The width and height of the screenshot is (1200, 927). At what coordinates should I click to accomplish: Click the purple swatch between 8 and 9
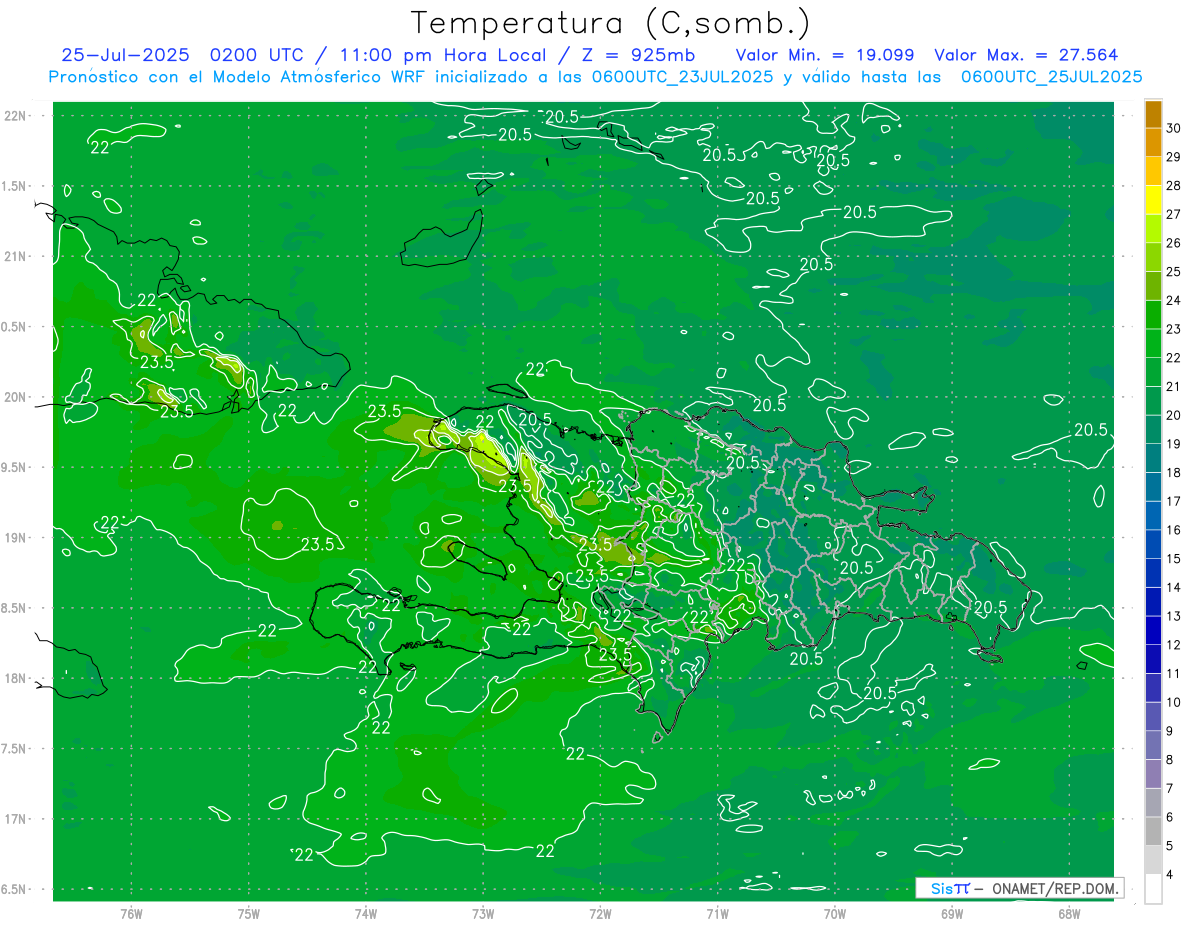click(1153, 746)
